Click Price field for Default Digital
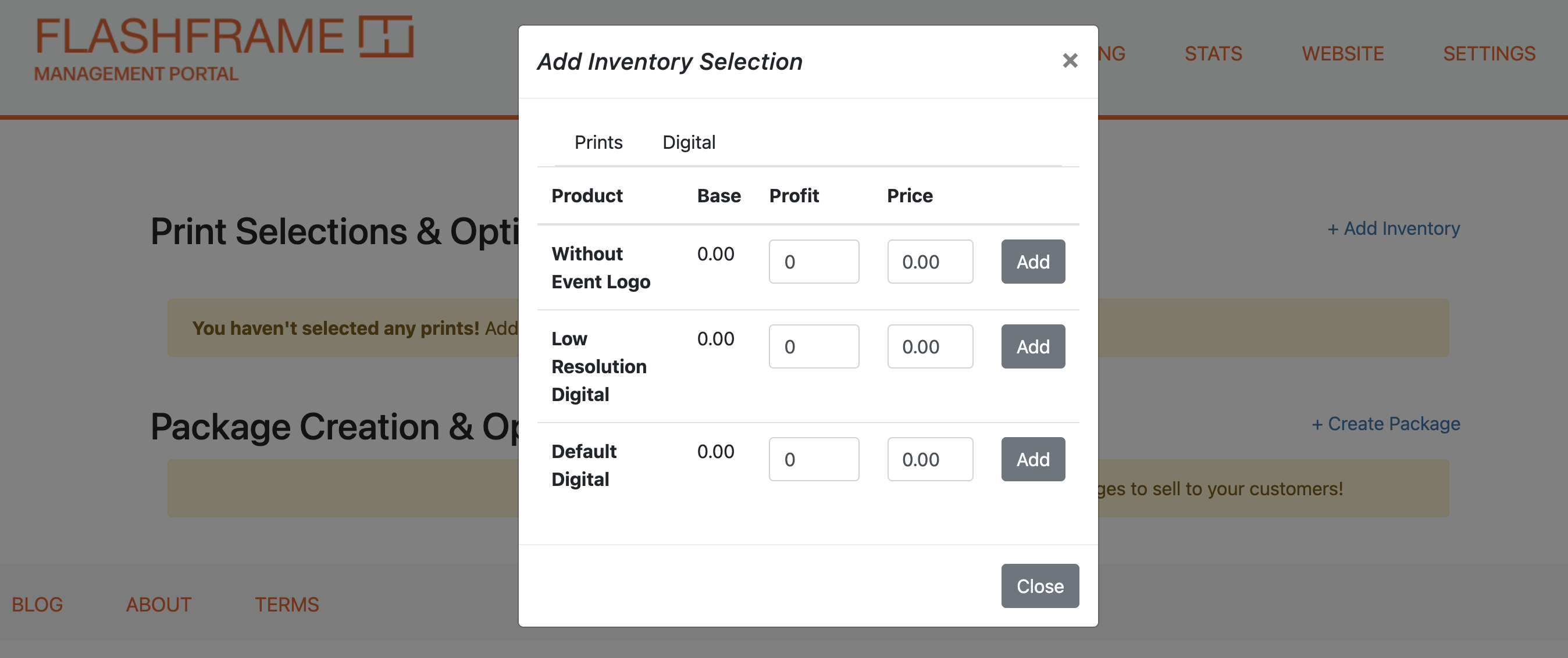Viewport: 1568px width, 658px height. [x=929, y=459]
